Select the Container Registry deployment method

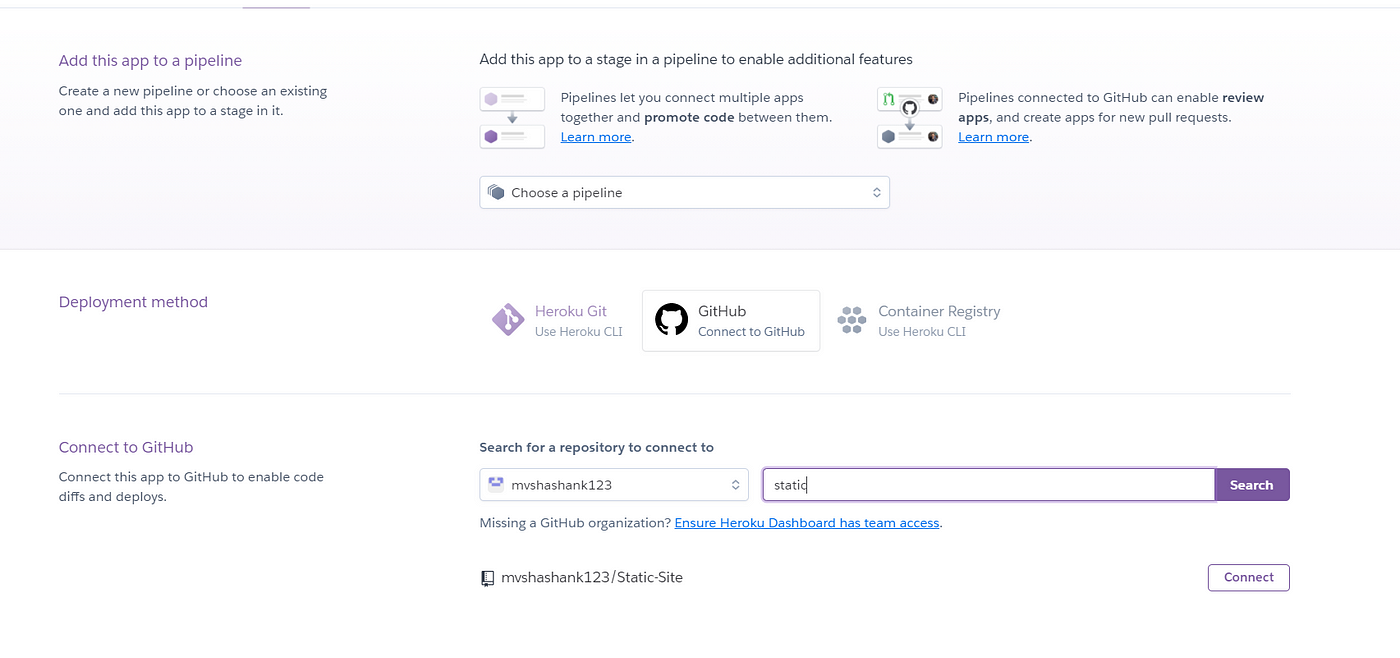pos(920,320)
